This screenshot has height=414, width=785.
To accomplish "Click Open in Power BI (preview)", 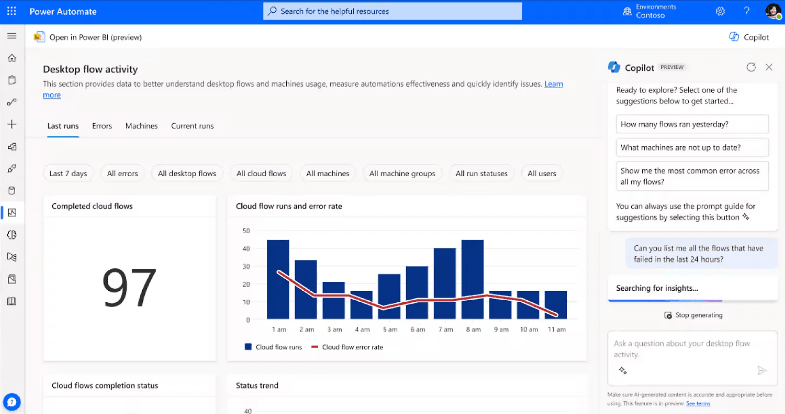I will click(88, 37).
